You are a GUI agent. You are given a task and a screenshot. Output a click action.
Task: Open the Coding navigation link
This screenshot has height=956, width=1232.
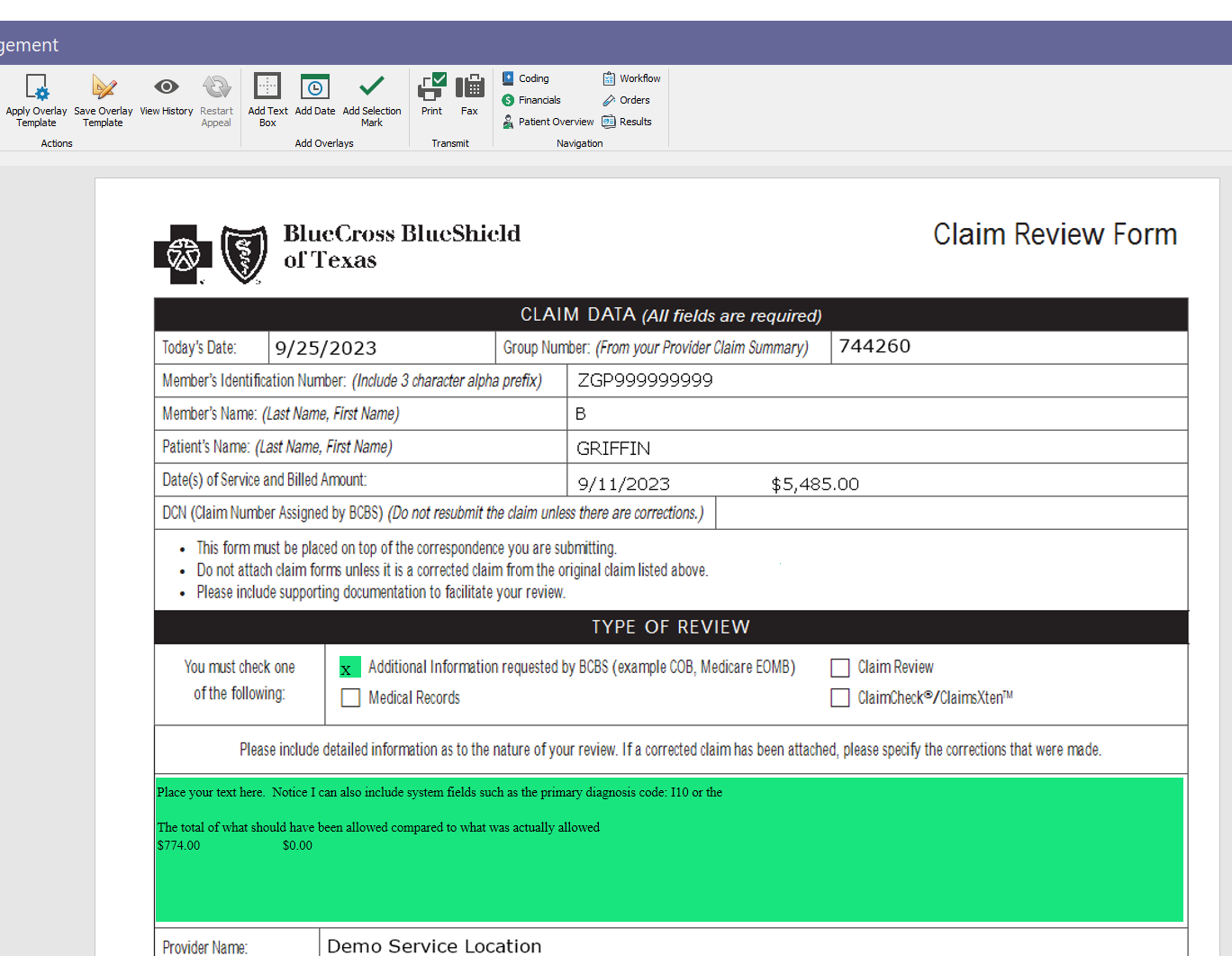click(x=533, y=78)
